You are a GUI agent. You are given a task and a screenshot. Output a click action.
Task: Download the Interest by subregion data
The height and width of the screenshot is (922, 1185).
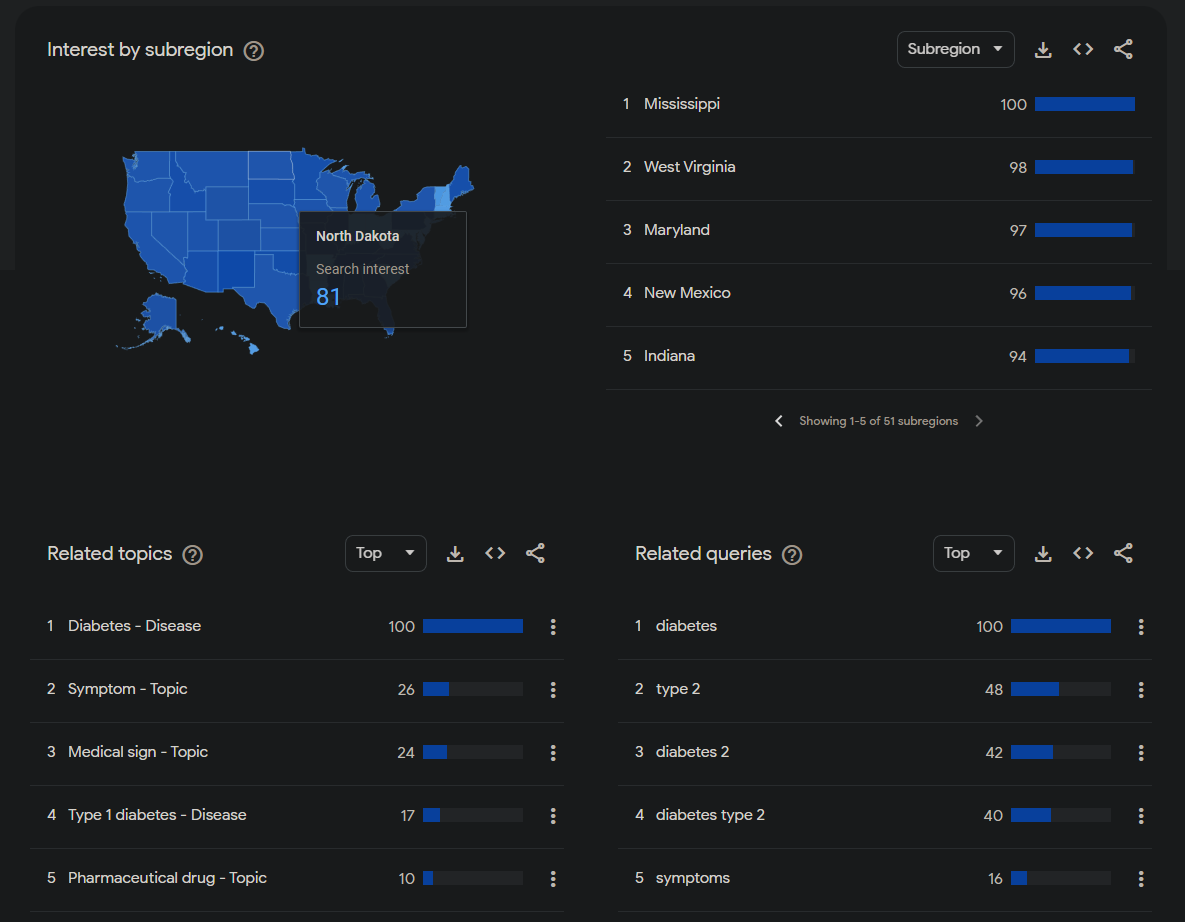1043,50
